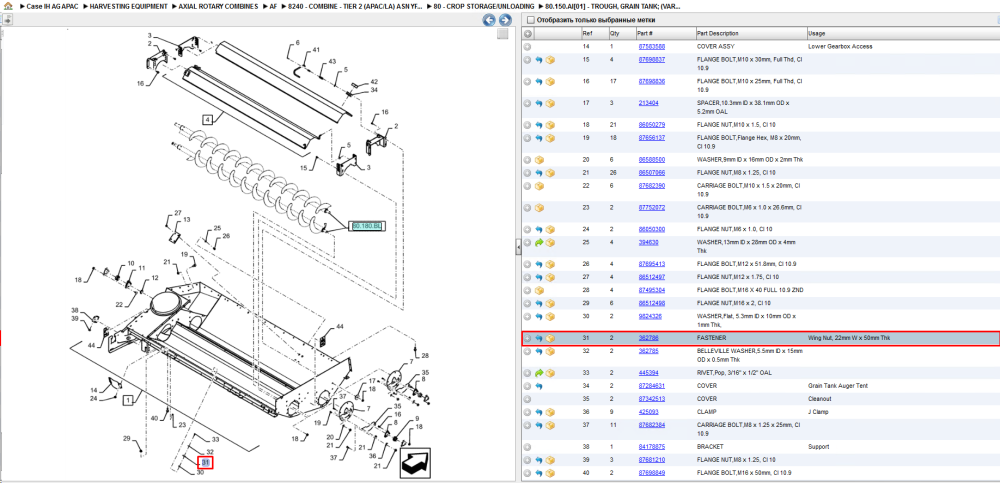Add BRACKET ref 38 with plus icon

pos(527,447)
